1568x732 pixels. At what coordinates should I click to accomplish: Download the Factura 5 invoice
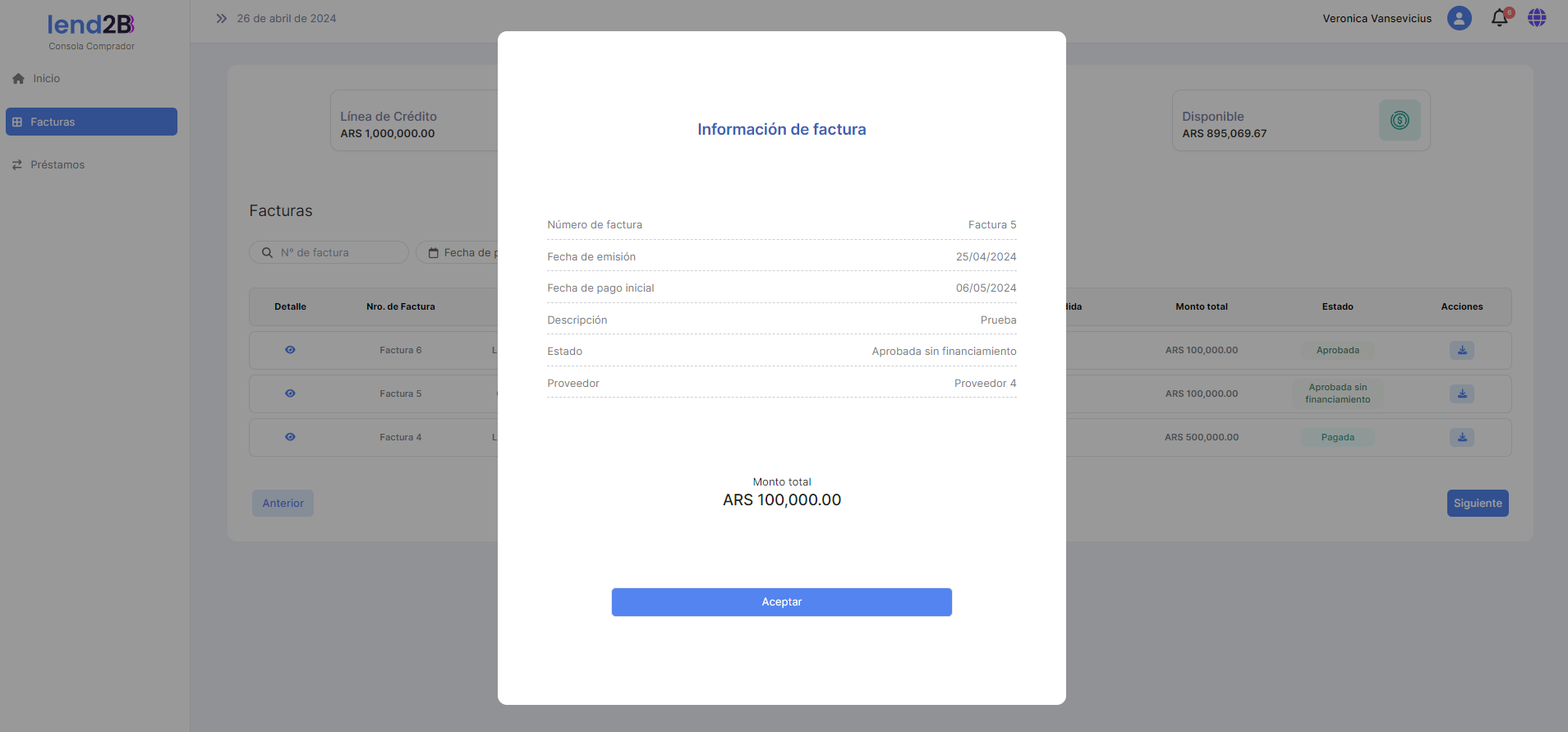[x=1461, y=394]
